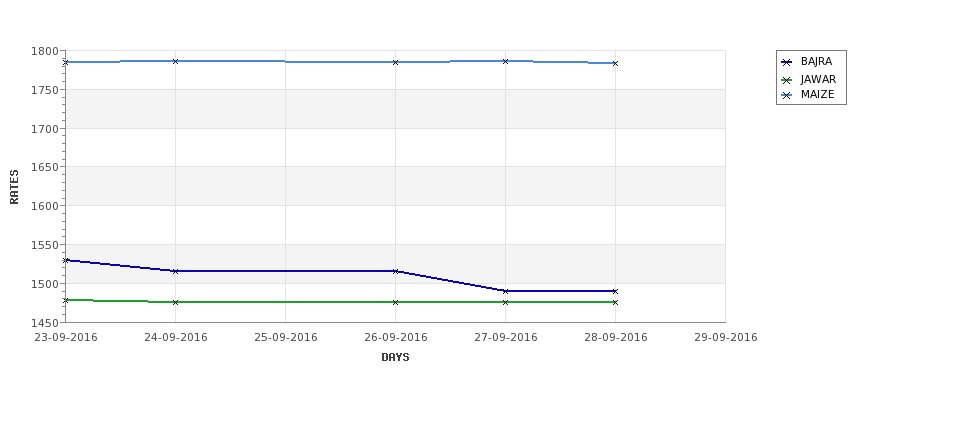Click the 1650 y-axis tick label

(x=45, y=167)
